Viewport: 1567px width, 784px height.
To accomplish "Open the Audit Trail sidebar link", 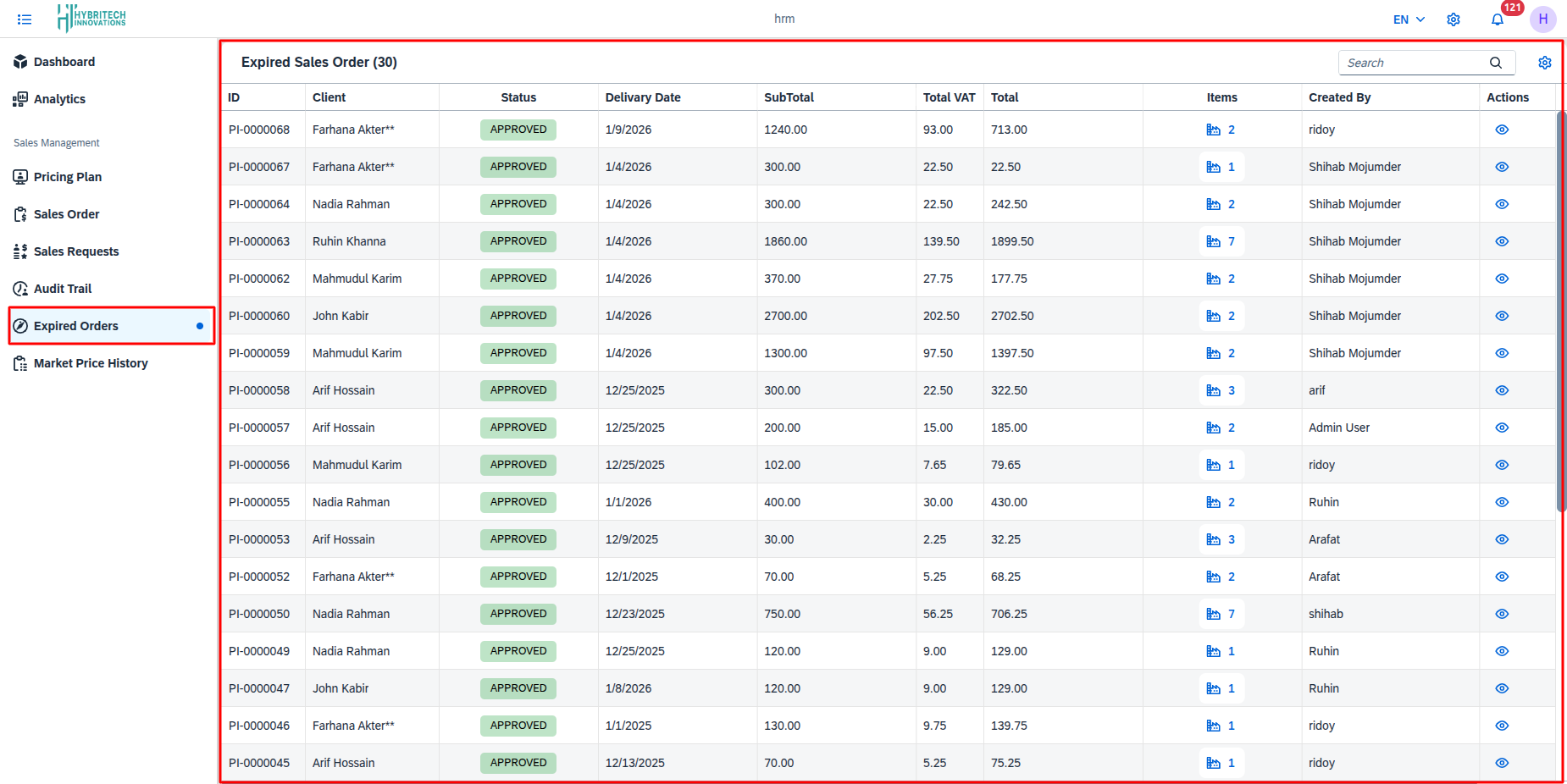I will [x=63, y=289].
